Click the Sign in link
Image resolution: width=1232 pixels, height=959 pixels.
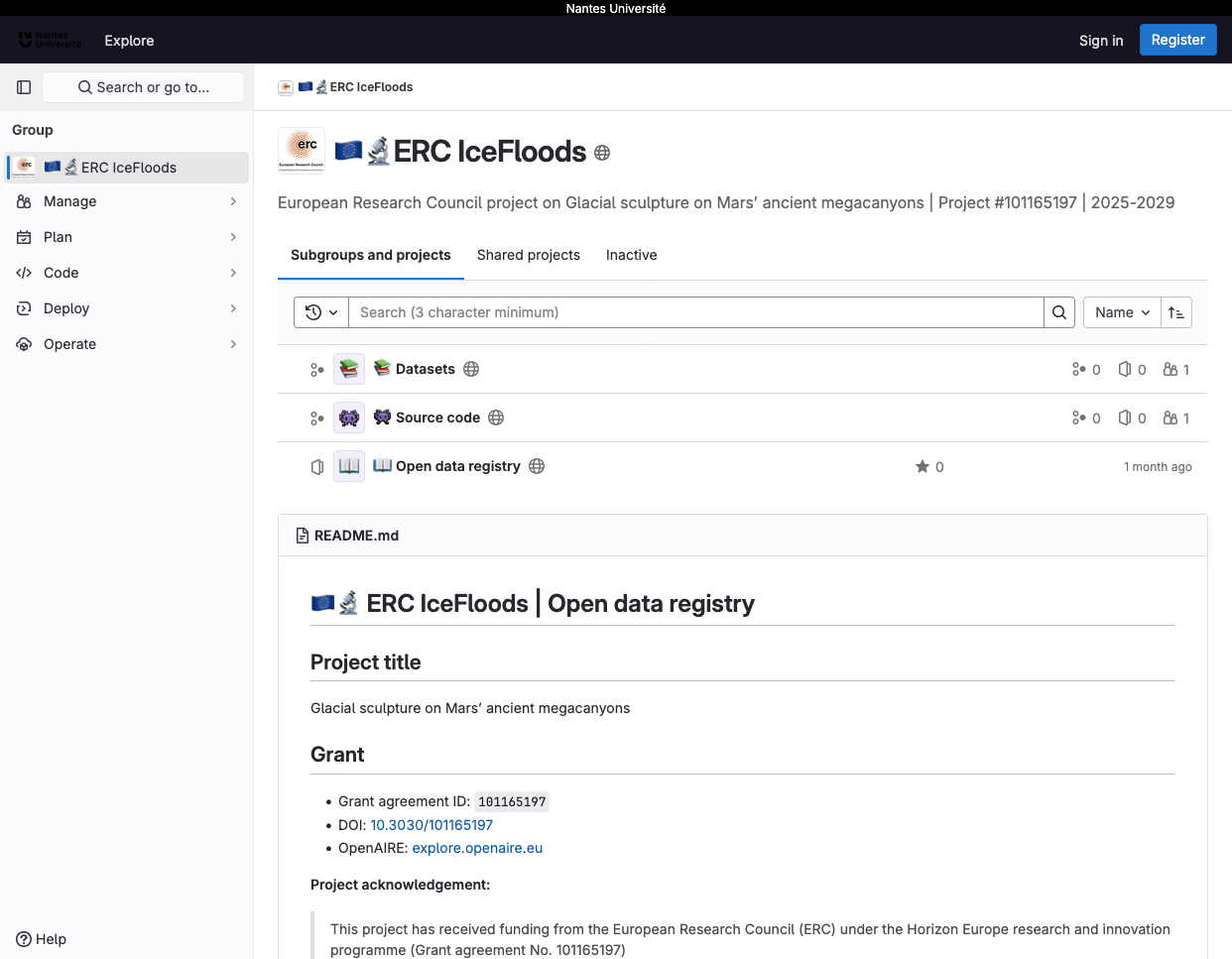[x=1101, y=41]
